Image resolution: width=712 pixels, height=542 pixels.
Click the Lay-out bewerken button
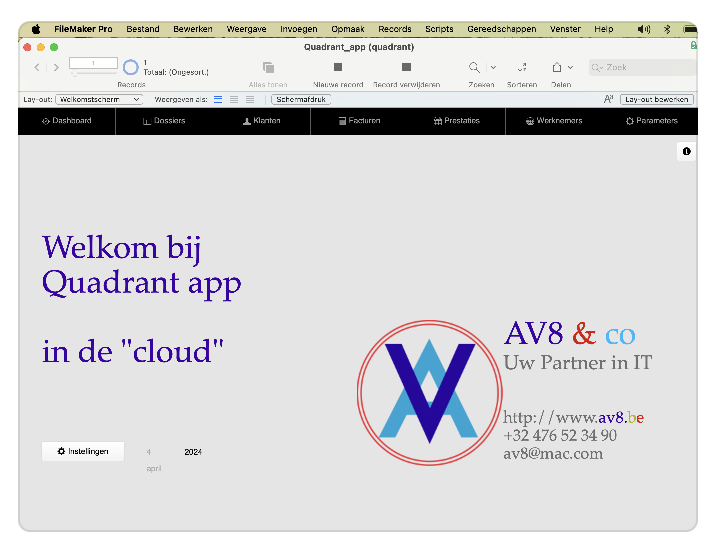point(657,99)
